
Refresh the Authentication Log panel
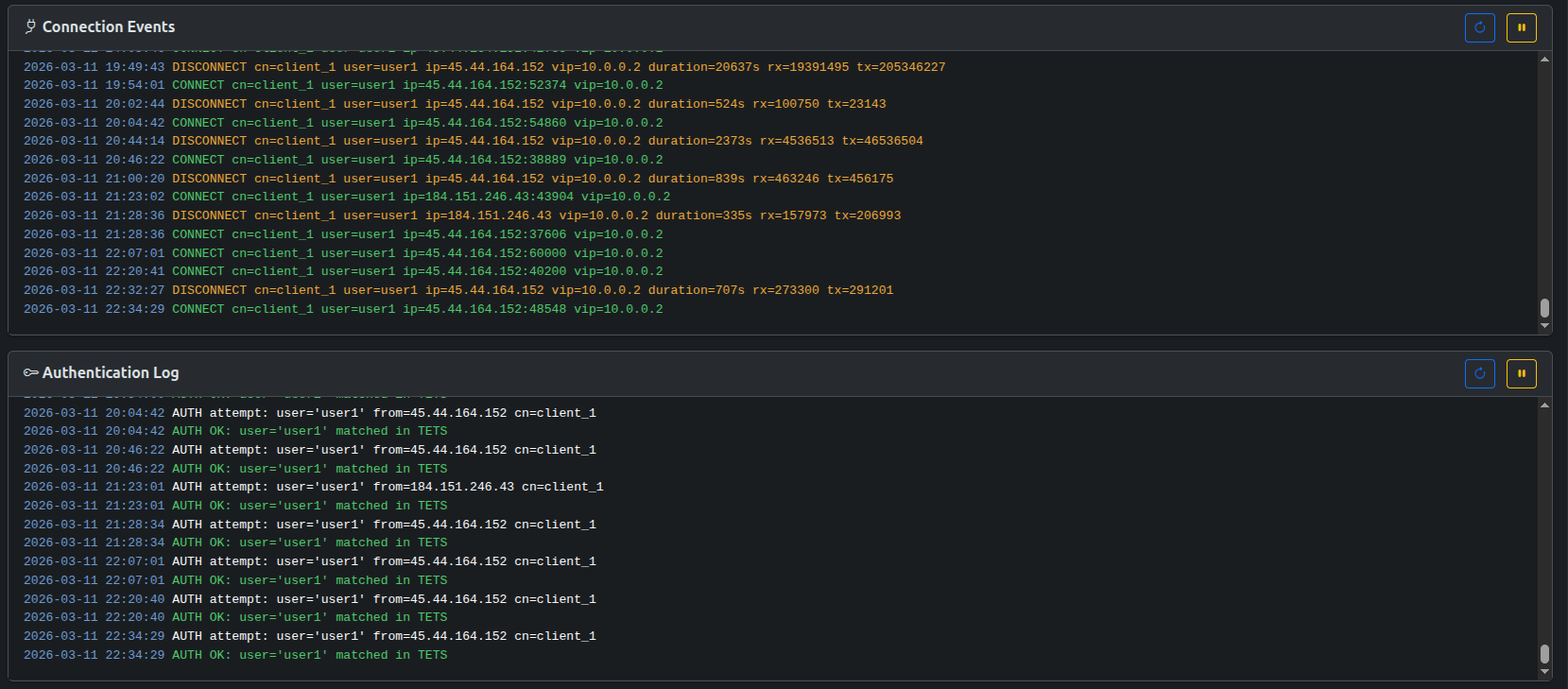(1480, 373)
